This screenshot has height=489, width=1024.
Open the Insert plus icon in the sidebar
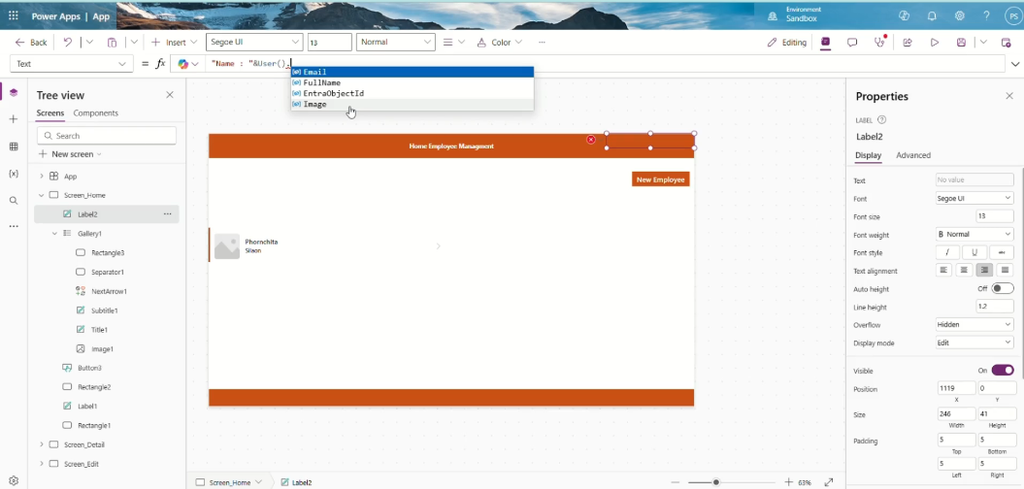14,119
